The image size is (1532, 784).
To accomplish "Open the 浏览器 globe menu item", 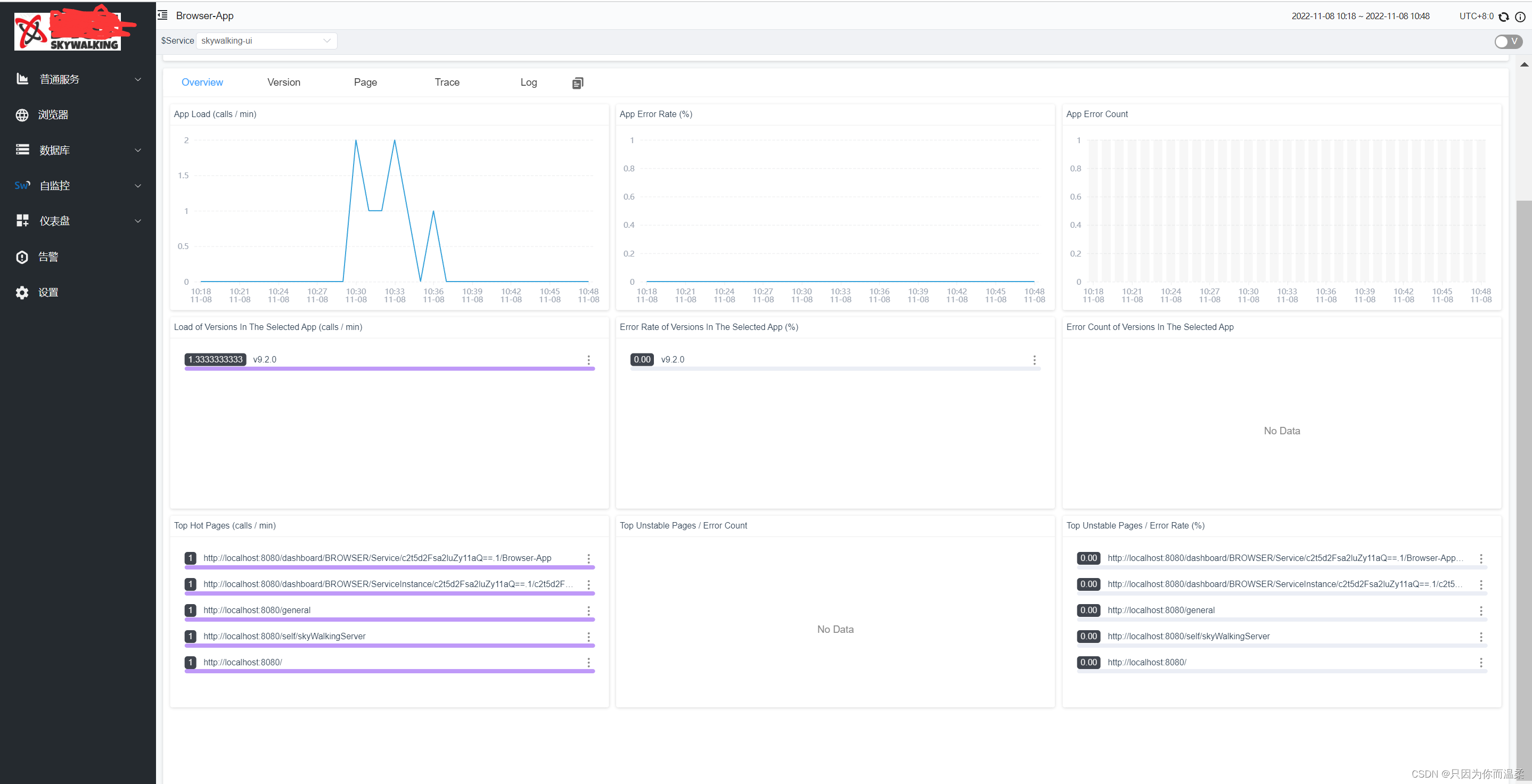I will [x=52, y=115].
